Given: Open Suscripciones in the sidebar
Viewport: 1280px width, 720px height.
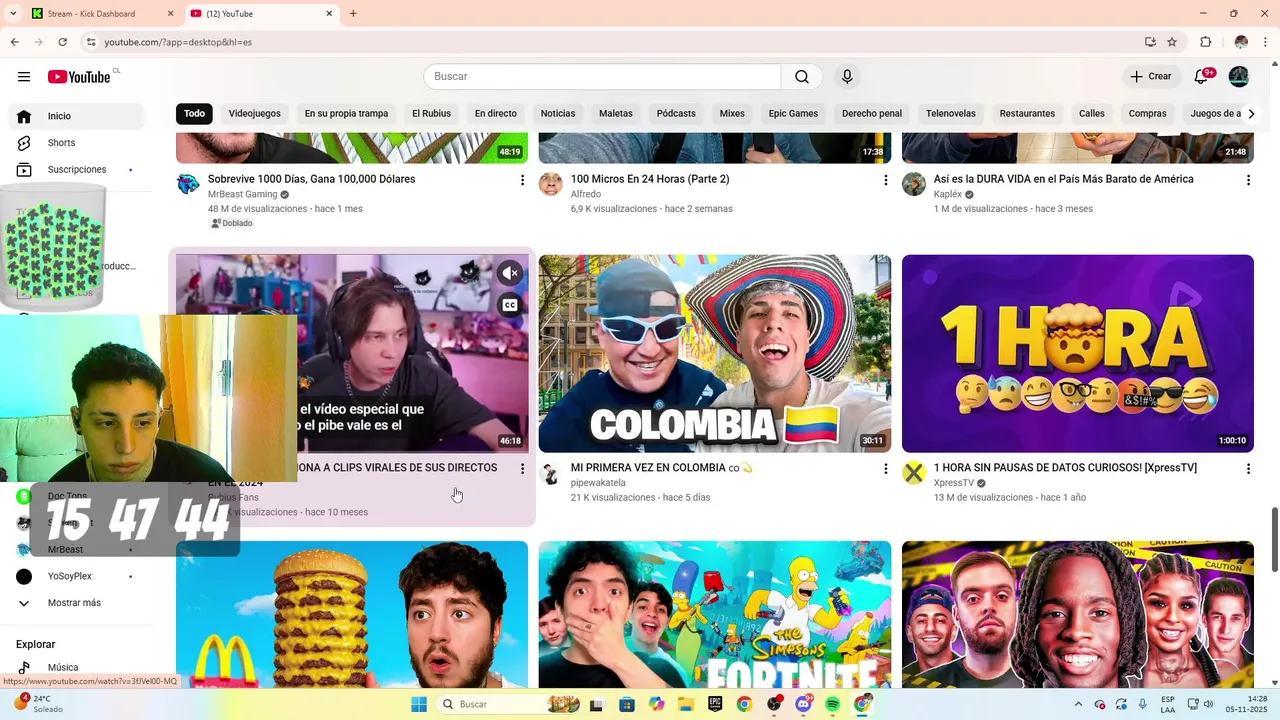Looking at the screenshot, I should [x=76, y=170].
